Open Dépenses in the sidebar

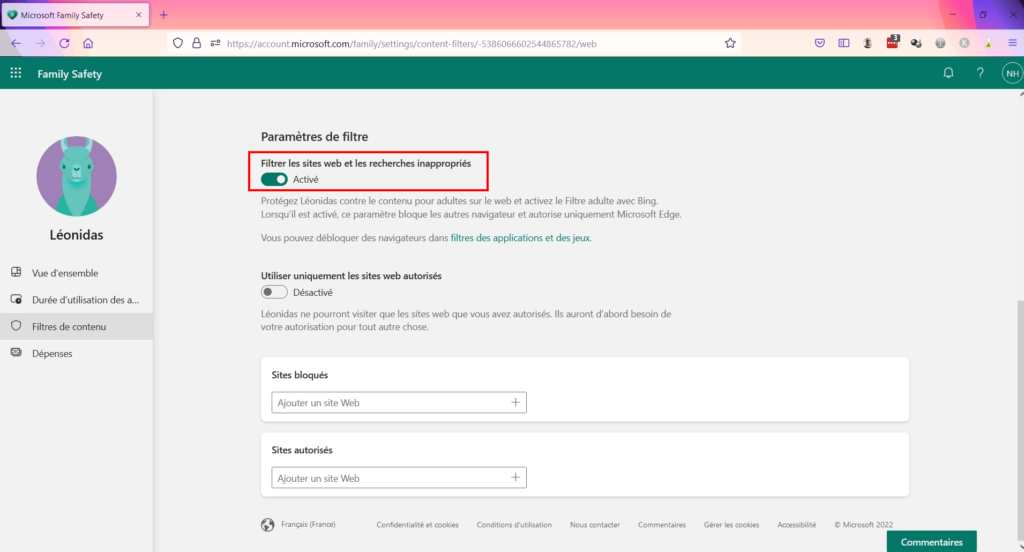(76, 353)
